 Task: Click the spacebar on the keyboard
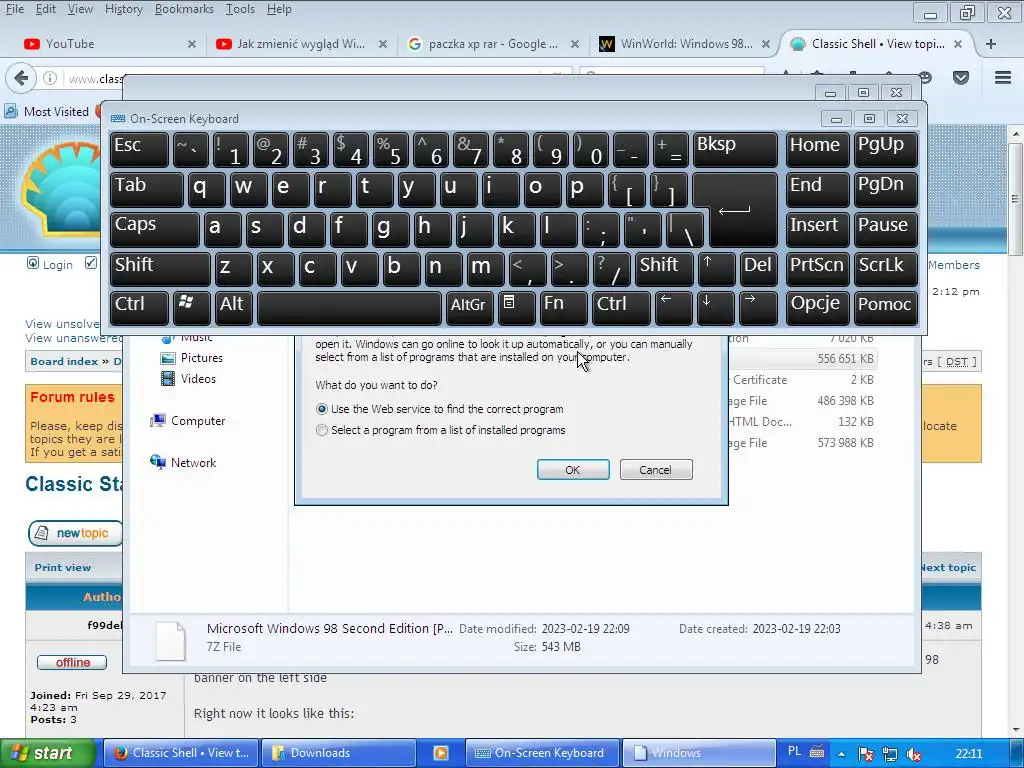pyautogui.click(x=349, y=308)
